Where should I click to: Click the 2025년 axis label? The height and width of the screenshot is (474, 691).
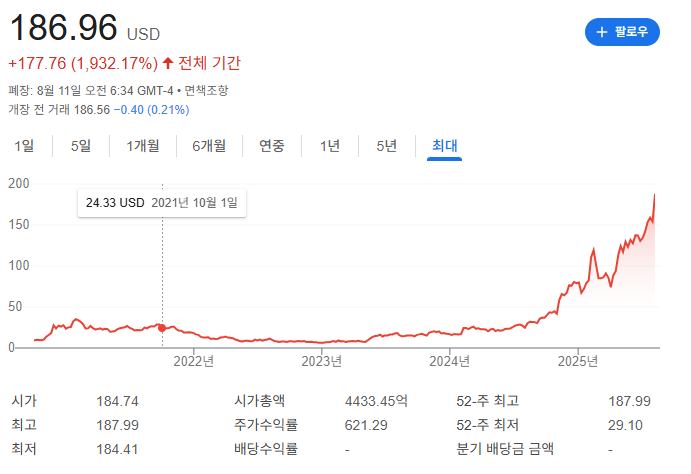578,361
